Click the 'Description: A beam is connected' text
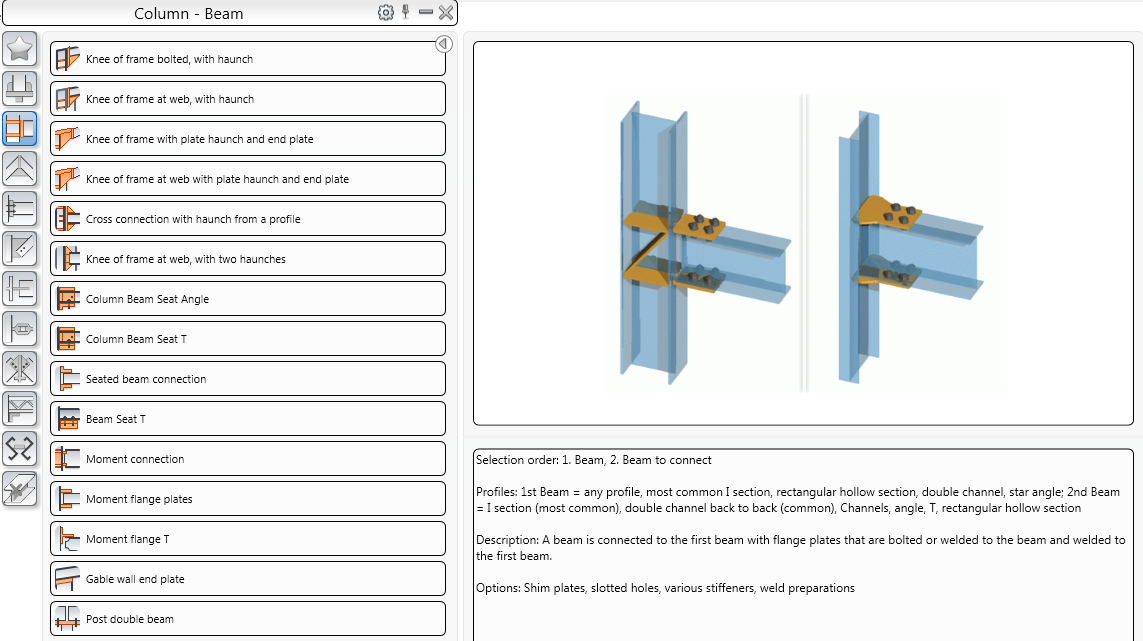 (x=800, y=548)
